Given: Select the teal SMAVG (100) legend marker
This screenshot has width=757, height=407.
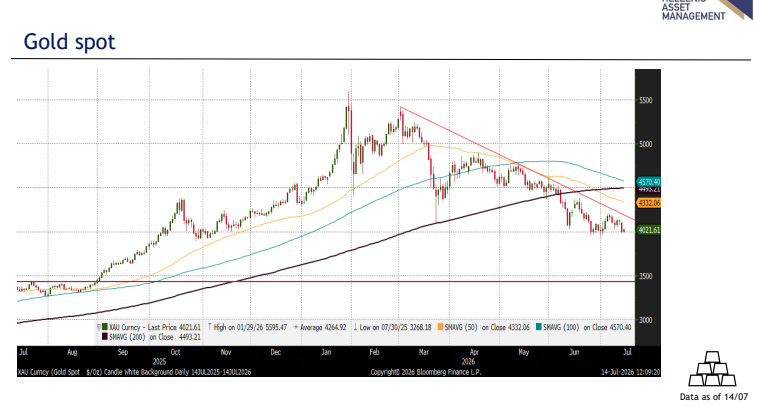Looking at the screenshot, I should pyautogui.click(x=539, y=327).
